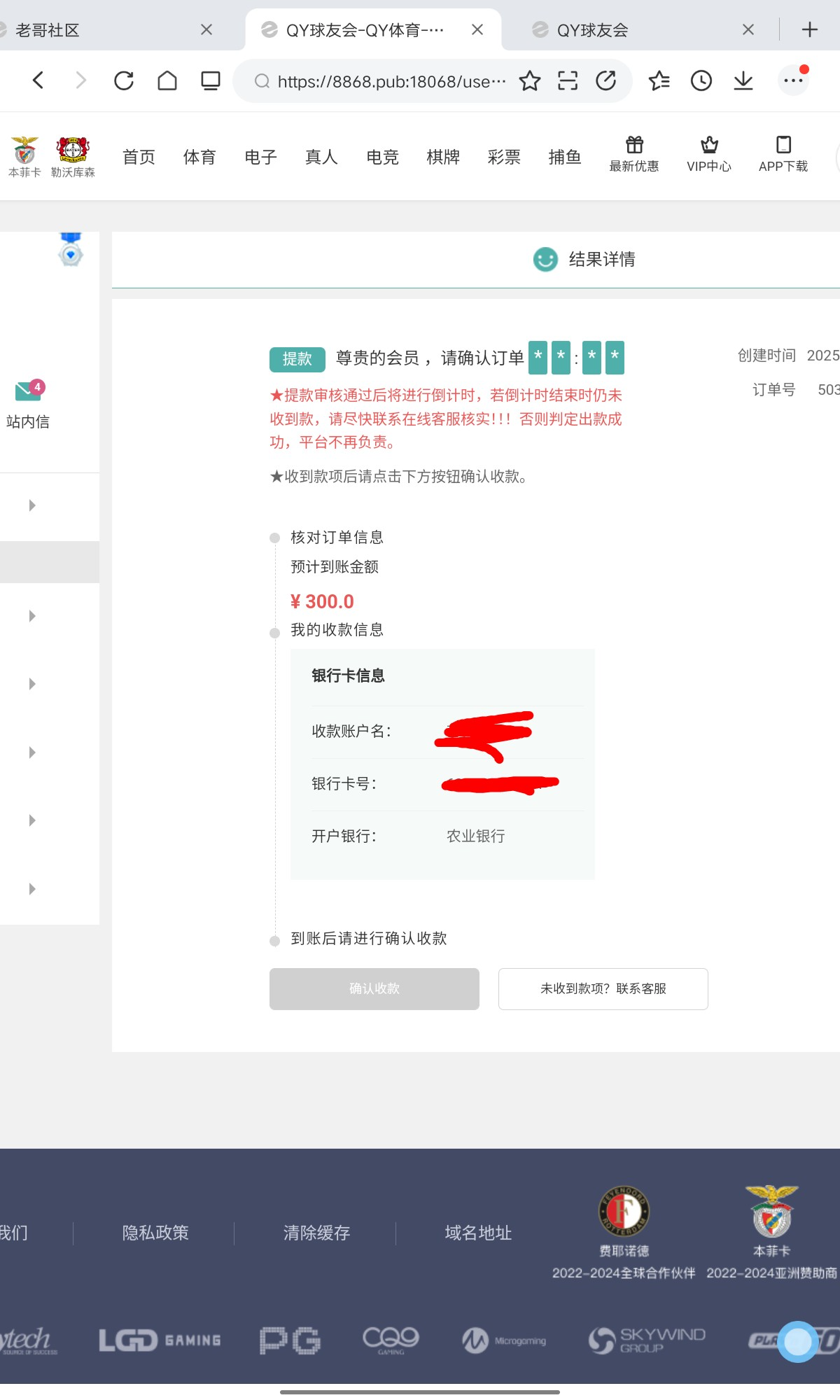Click 未收到款项？联系客服 button
840x1400 pixels.
point(603,988)
